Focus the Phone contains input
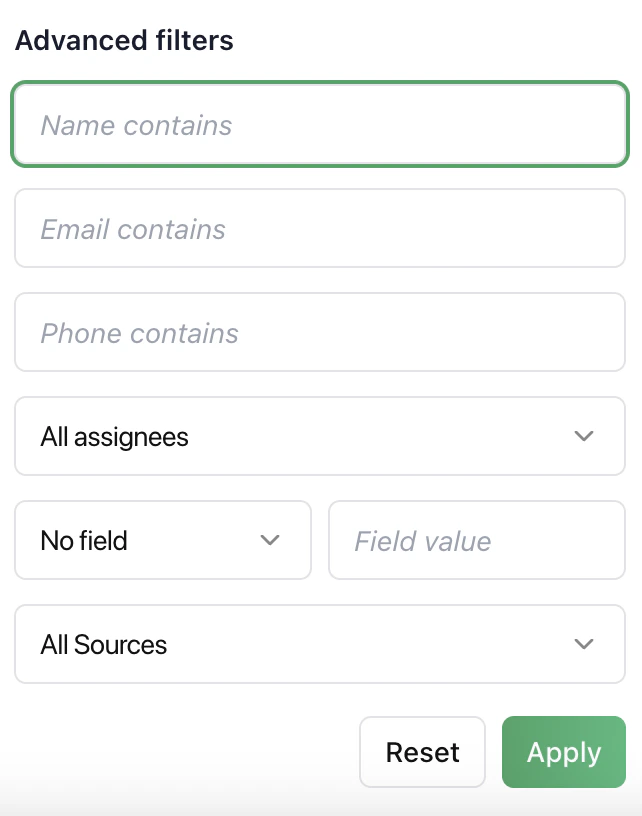 click(320, 332)
